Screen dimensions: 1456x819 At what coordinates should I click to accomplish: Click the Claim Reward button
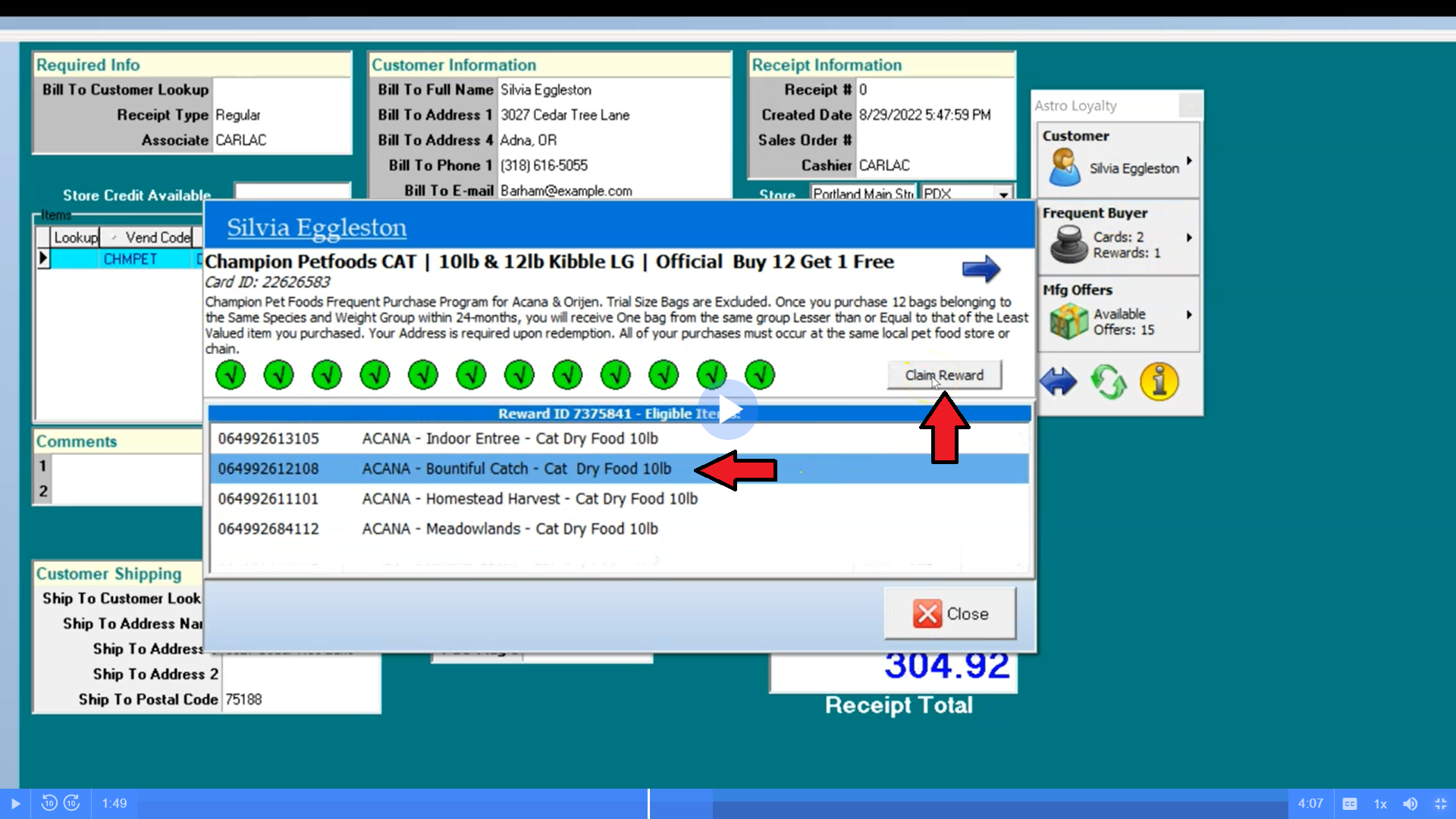(x=944, y=375)
